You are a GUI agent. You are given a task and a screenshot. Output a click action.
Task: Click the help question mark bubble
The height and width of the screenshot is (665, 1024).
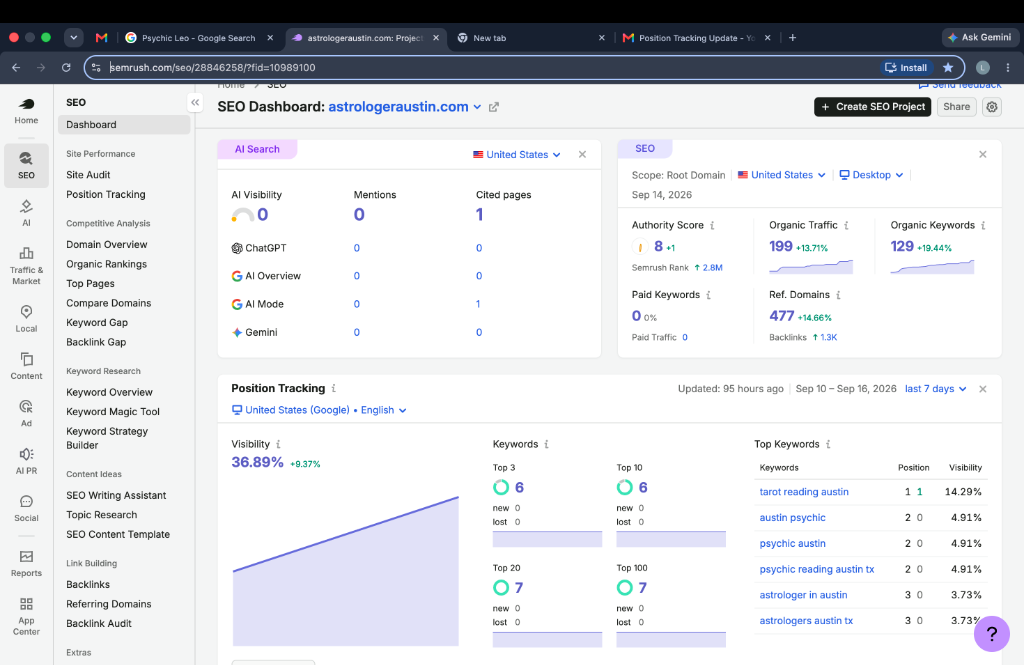pyautogui.click(x=991, y=634)
